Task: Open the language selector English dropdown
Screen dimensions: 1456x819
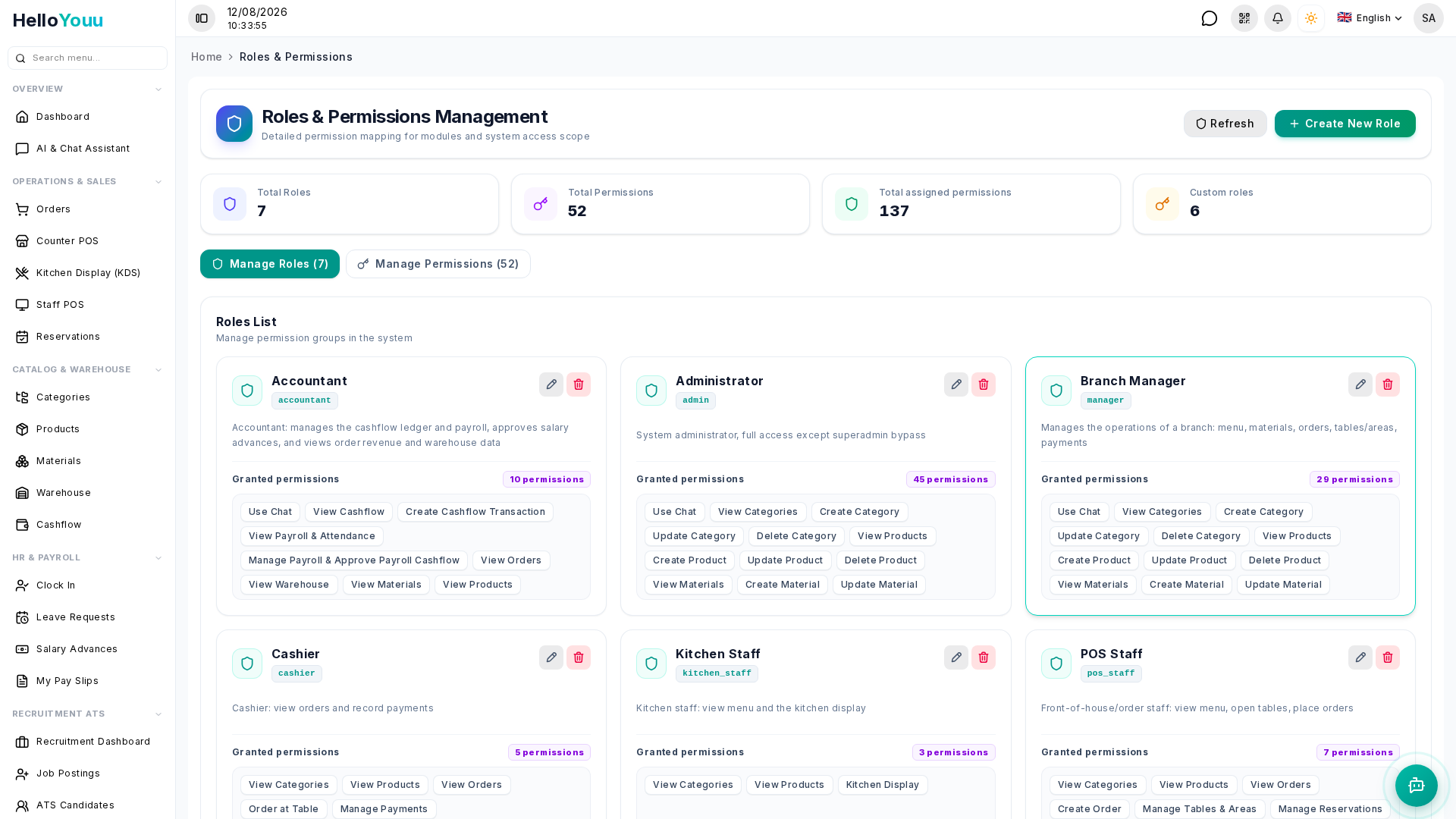Action: click(x=1370, y=18)
